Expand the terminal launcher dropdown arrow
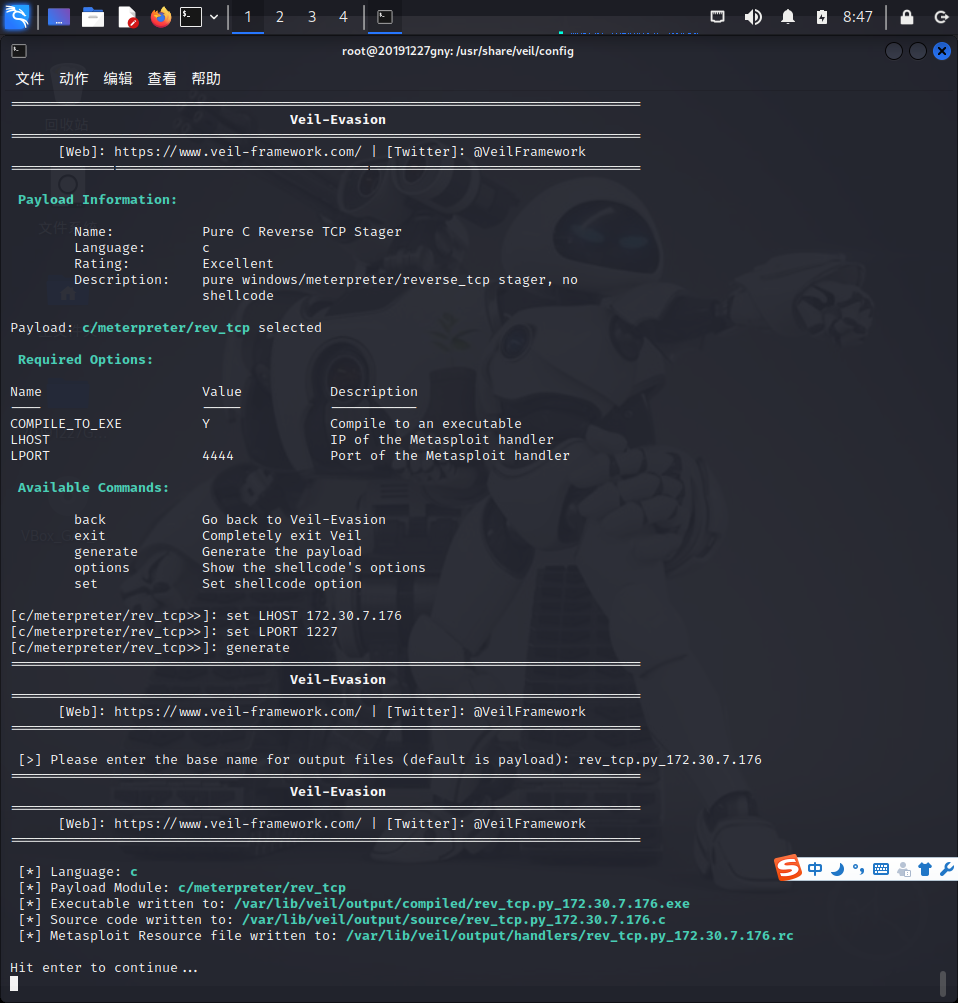The height and width of the screenshot is (1003, 958). pos(214,17)
